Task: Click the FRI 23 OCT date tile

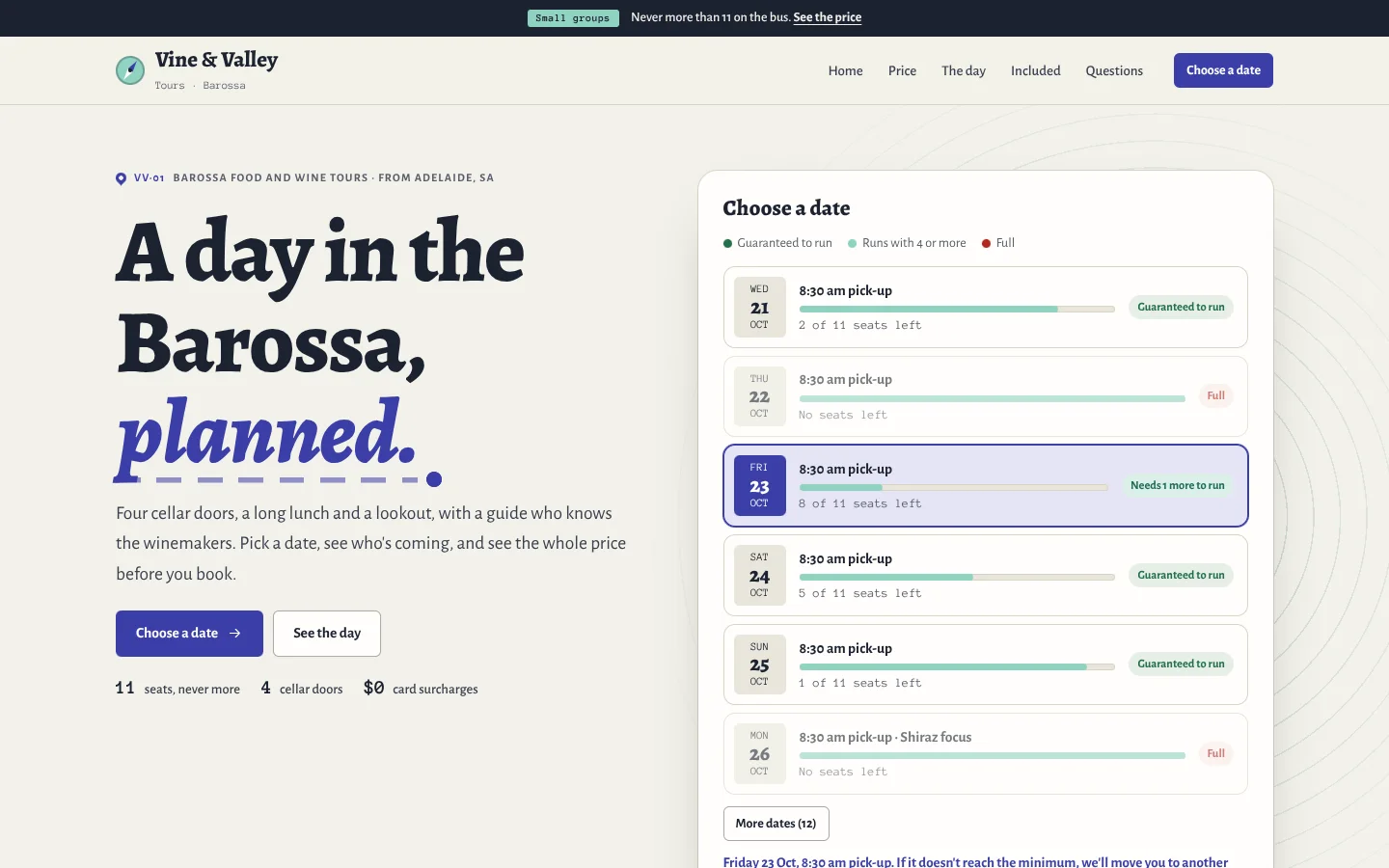Action: tap(760, 485)
